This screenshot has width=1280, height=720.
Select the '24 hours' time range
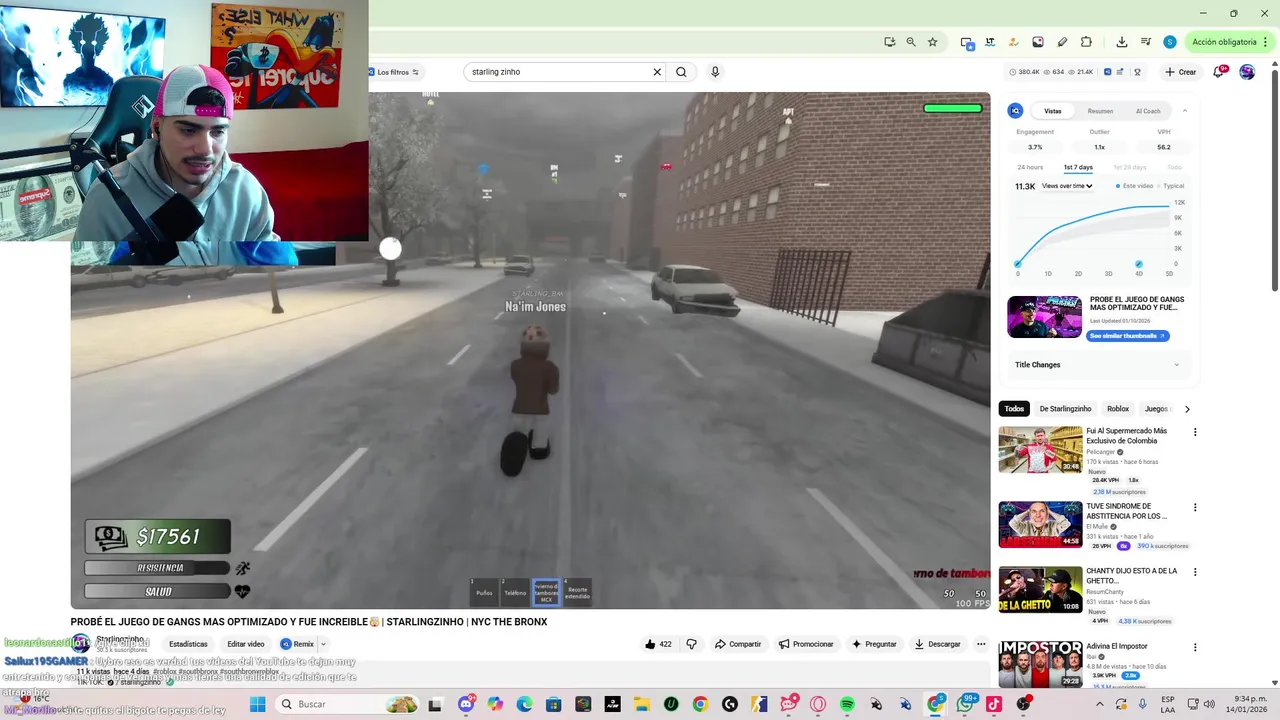tap(1030, 167)
